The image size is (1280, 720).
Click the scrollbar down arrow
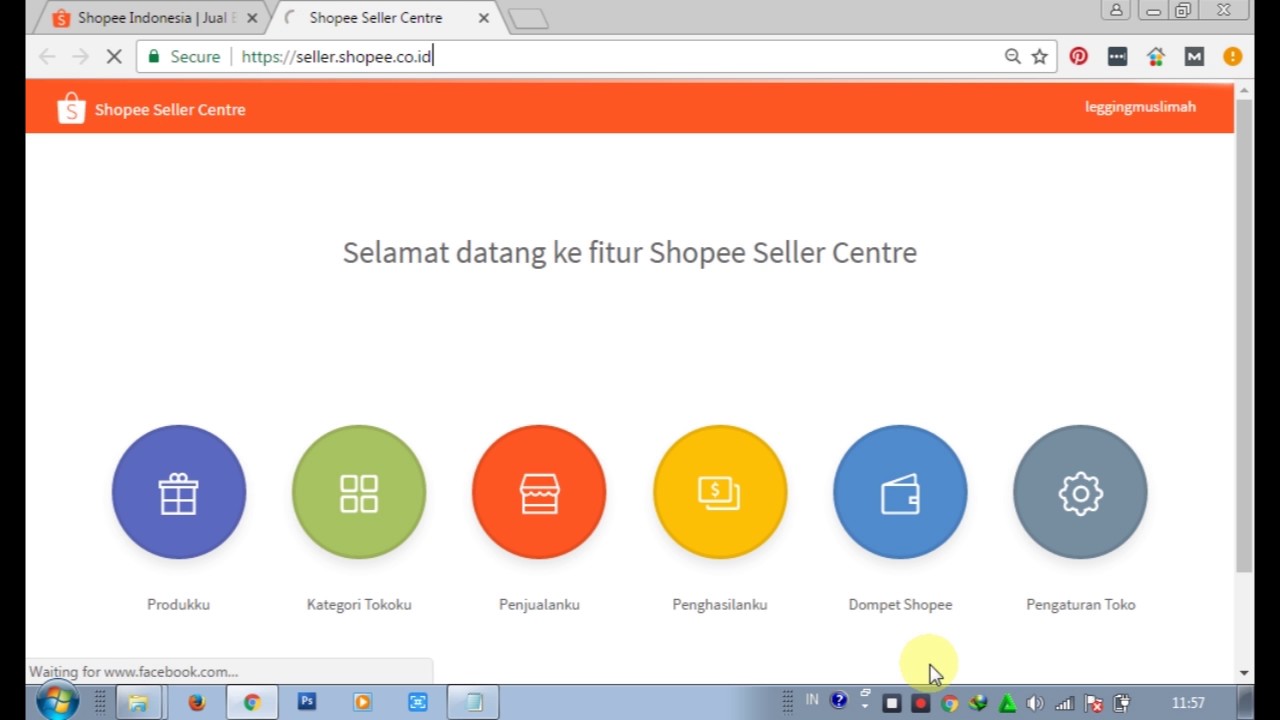(x=1244, y=673)
